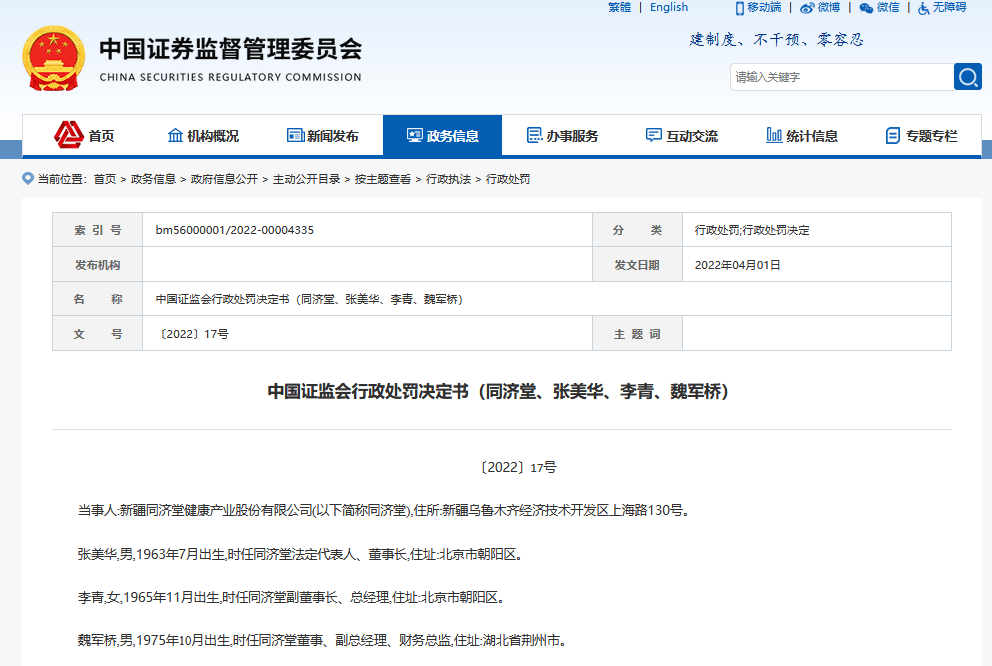Click the 首页 breadcrumb link

pyautogui.click(x=105, y=180)
